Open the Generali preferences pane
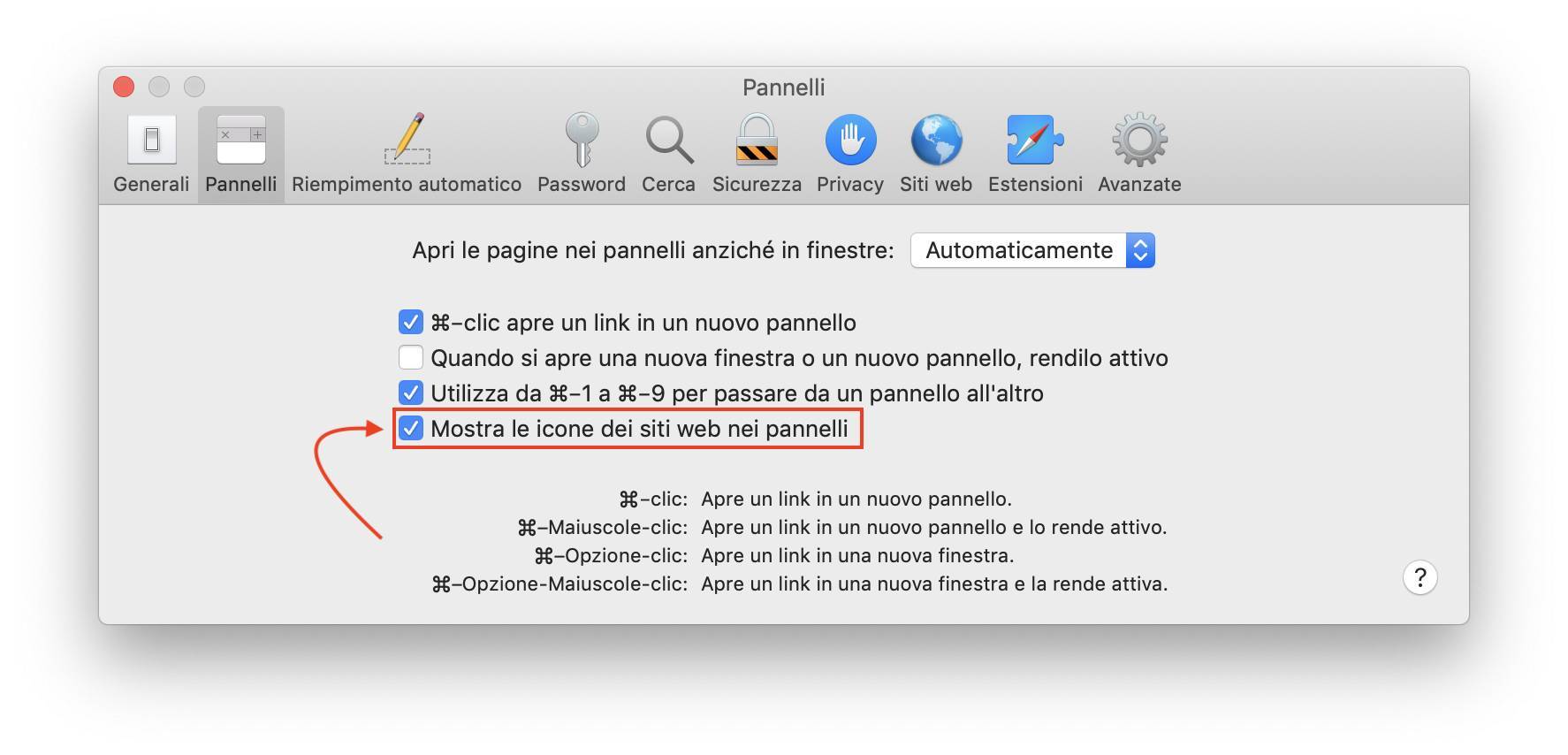1568x755 pixels. click(151, 154)
